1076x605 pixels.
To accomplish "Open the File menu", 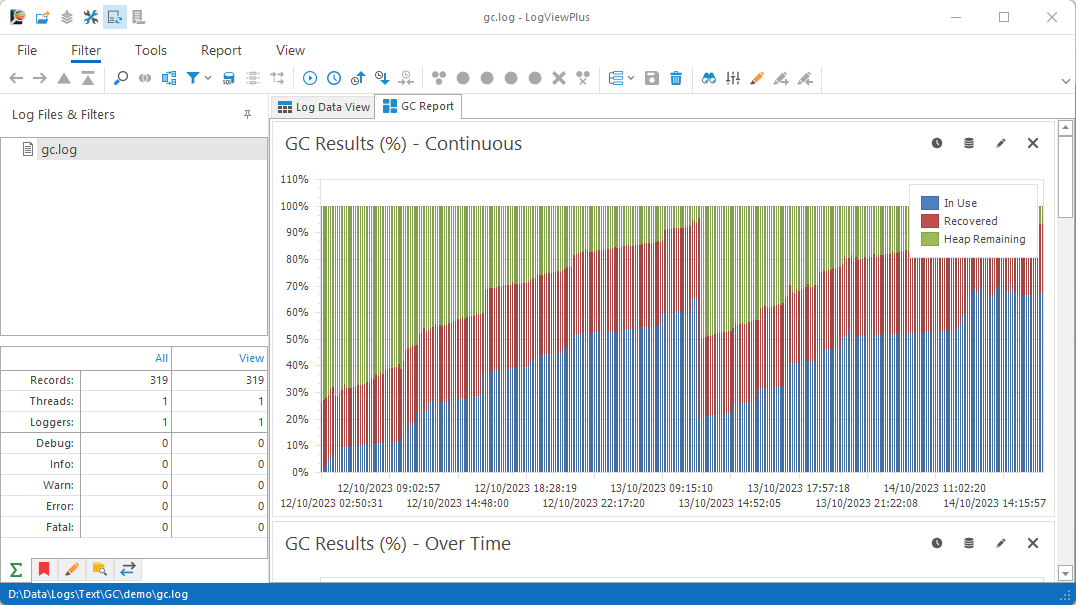I will pyautogui.click(x=27, y=50).
